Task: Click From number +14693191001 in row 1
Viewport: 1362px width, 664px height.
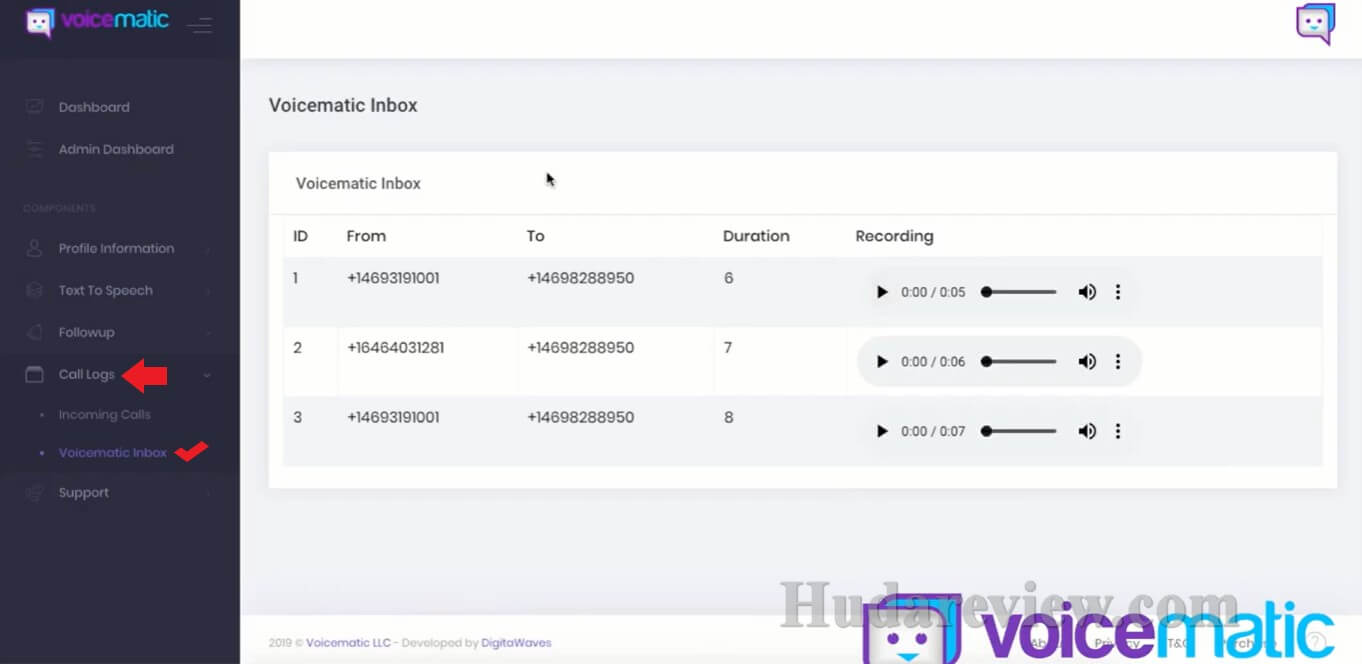Action: click(393, 278)
